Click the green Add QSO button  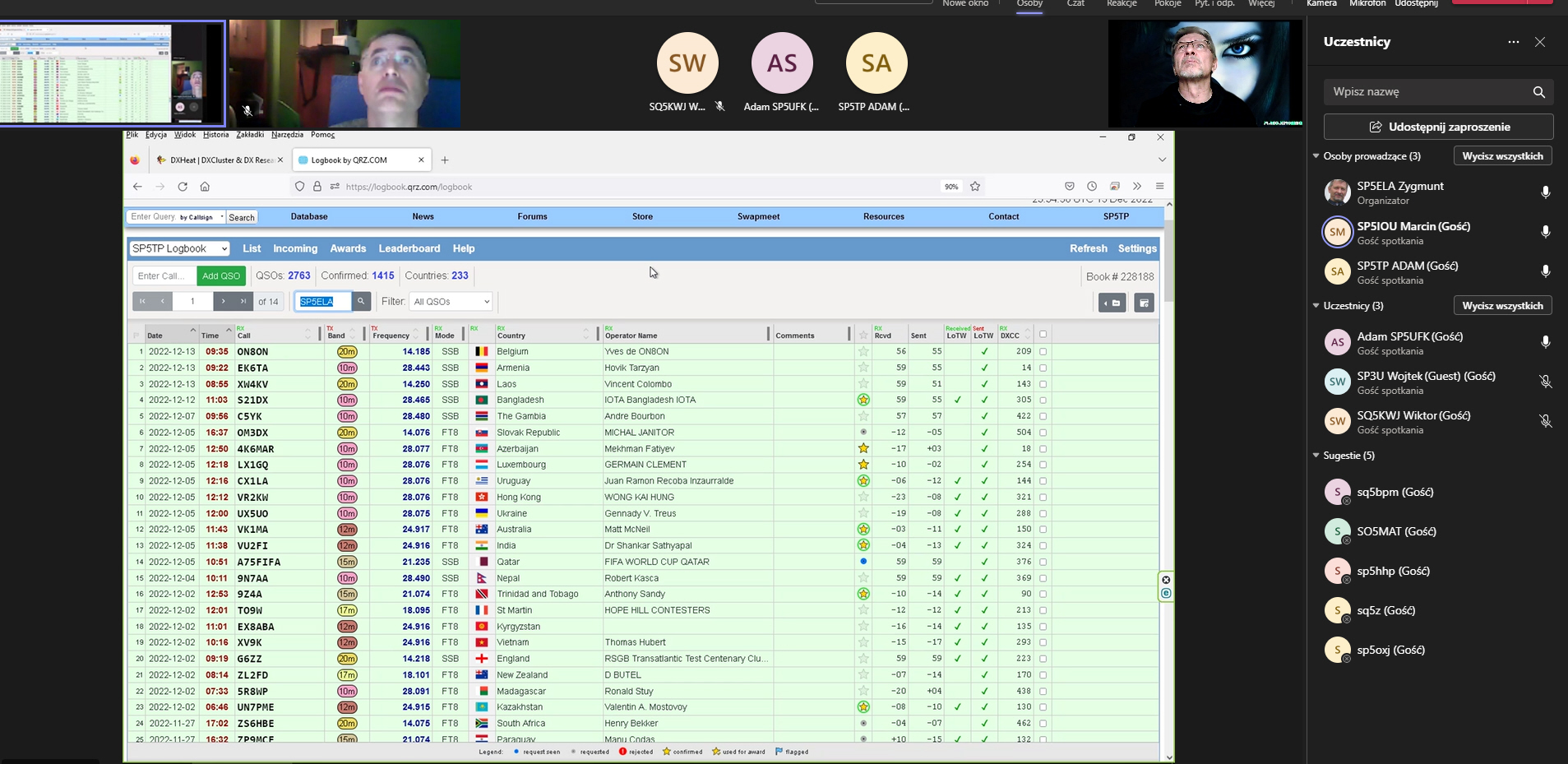point(221,276)
